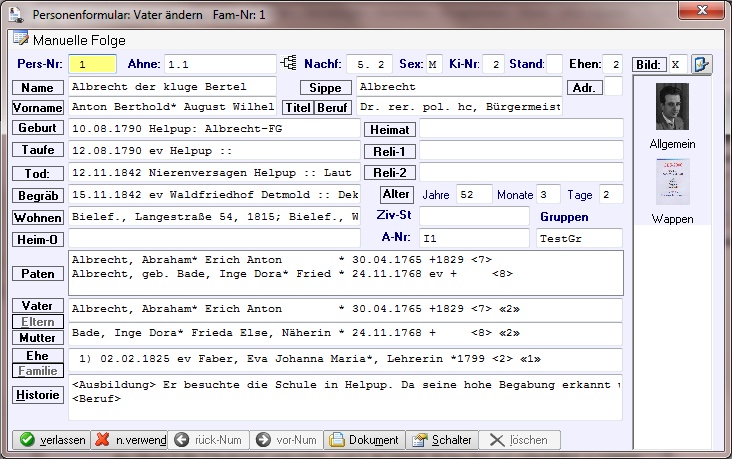The width and height of the screenshot is (732, 459).
Task: Click the Manuelle Folge icon label
Action: click(x=60, y=40)
